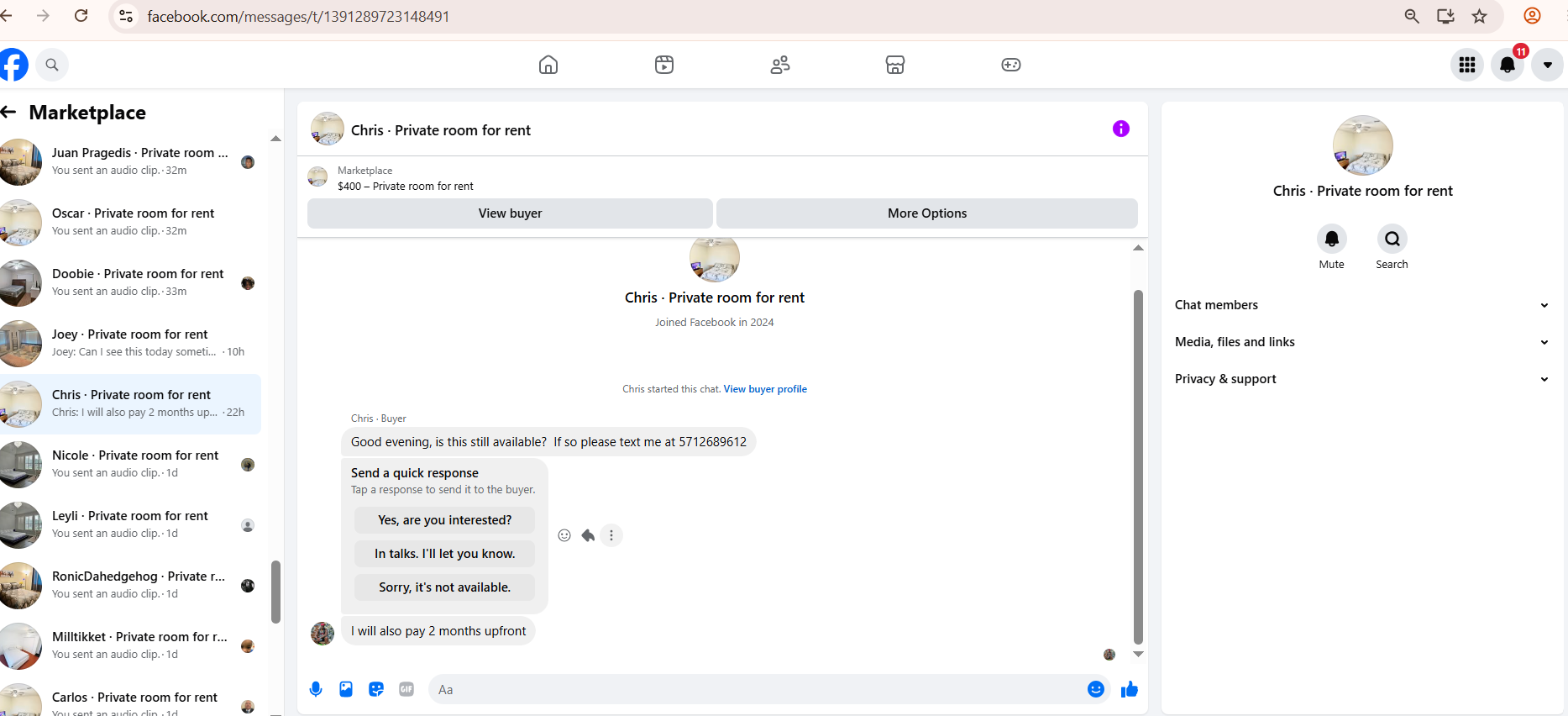Click the message thread scrollbar
The image size is (1568, 716).
1138,466
